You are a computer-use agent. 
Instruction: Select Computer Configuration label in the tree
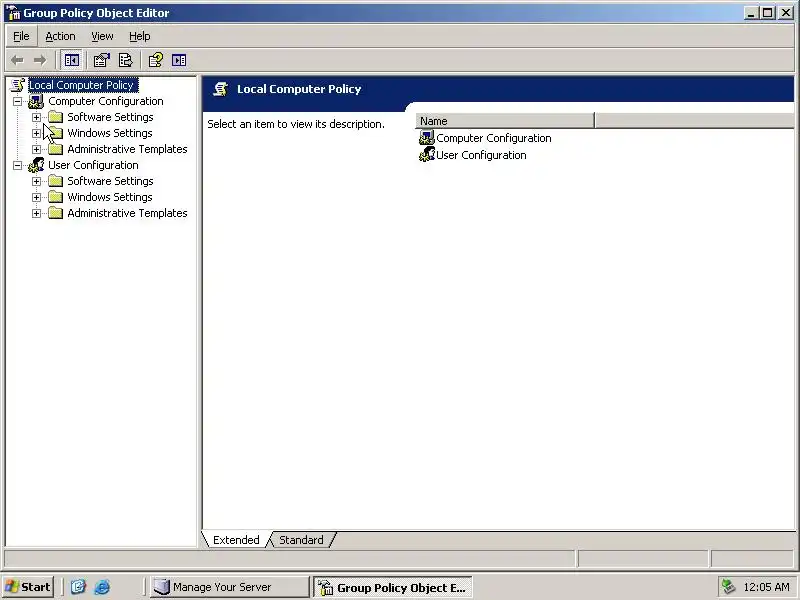pyautogui.click(x=106, y=101)
